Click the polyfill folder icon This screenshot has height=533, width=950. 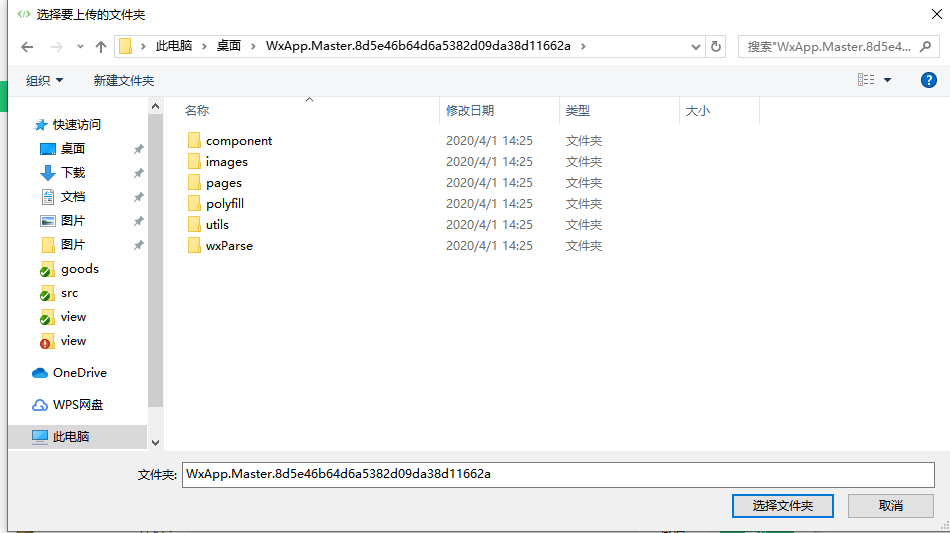pyautogui.click(x=194, y=204)
